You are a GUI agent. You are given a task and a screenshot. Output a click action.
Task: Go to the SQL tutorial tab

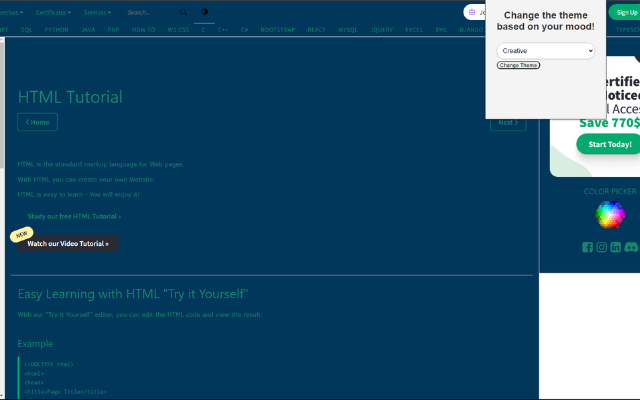(x=27, y=30)
